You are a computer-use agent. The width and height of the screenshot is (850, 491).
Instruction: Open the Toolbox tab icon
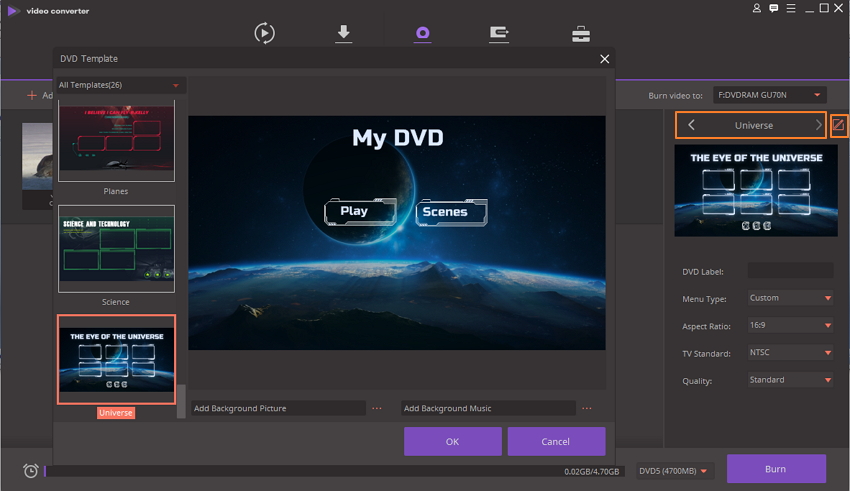(x=580, y=33)
